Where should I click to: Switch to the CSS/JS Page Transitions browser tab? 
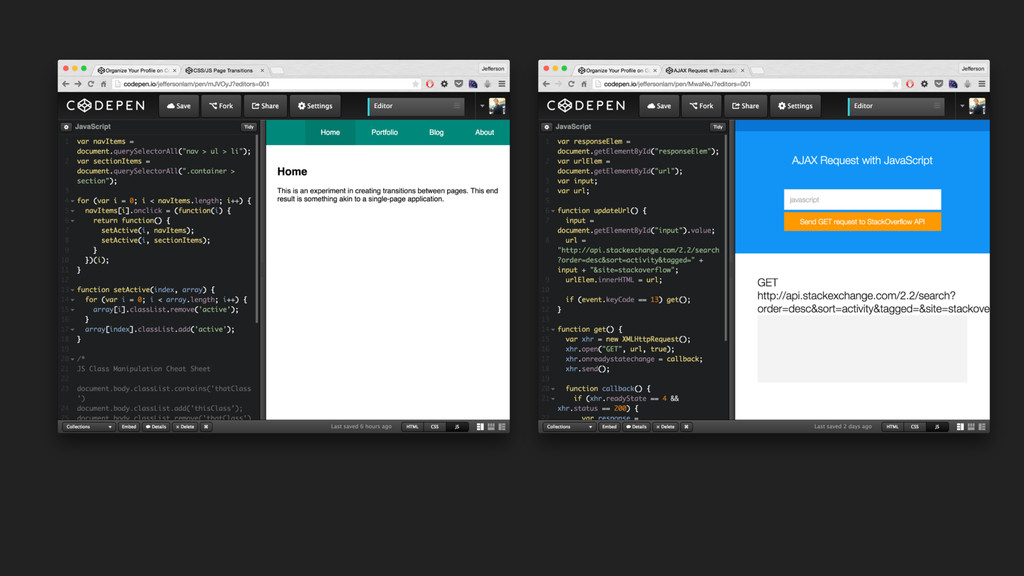click(x=223, y=70)
